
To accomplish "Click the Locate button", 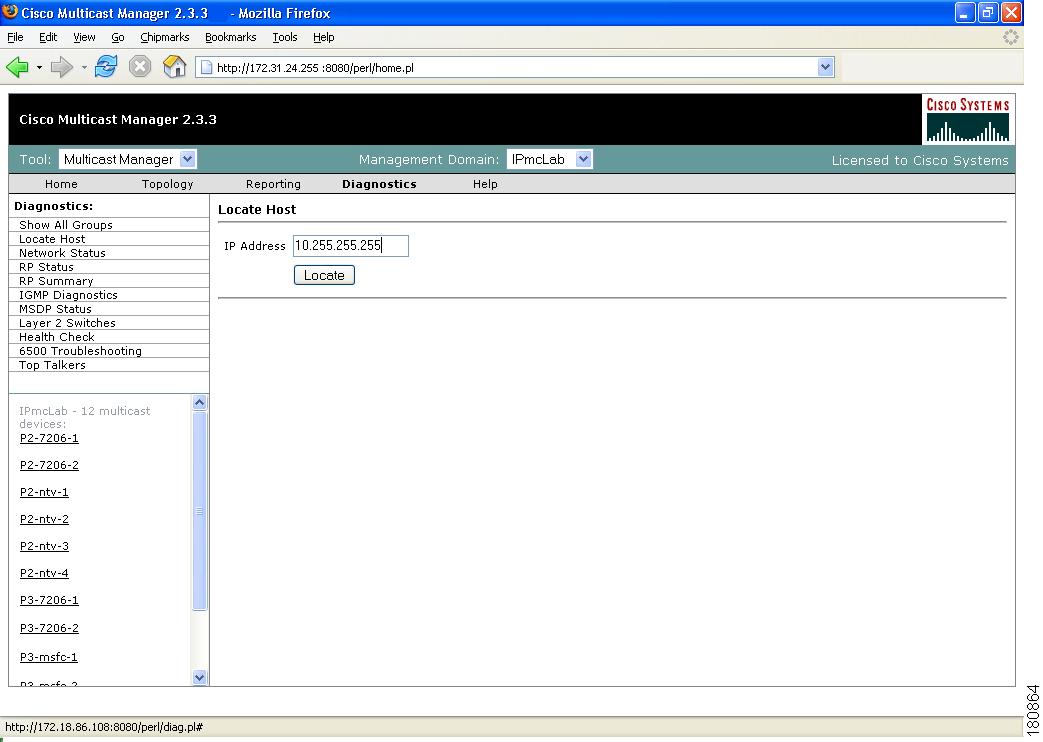I will tap(324, 275).
